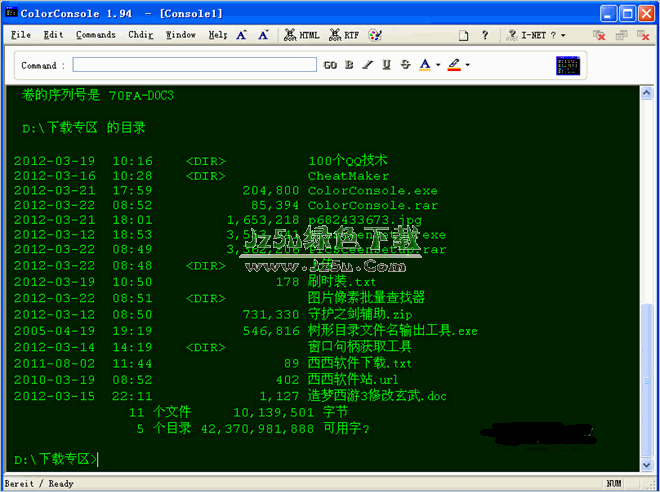The image size is (660, 492).
Task: Open the color palette icon
Action: coord(375,35)
